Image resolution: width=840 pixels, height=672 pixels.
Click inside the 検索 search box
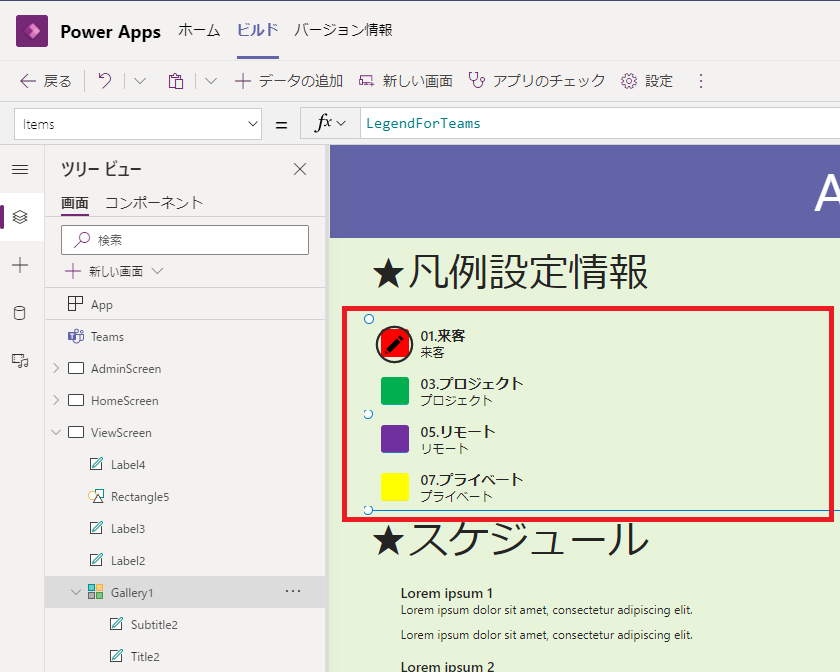tap(185, 240)
